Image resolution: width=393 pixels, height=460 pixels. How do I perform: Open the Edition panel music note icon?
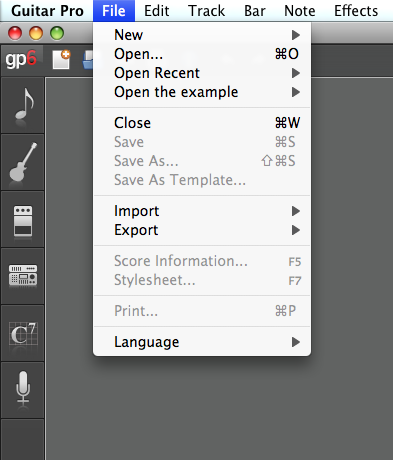(23, 105)
